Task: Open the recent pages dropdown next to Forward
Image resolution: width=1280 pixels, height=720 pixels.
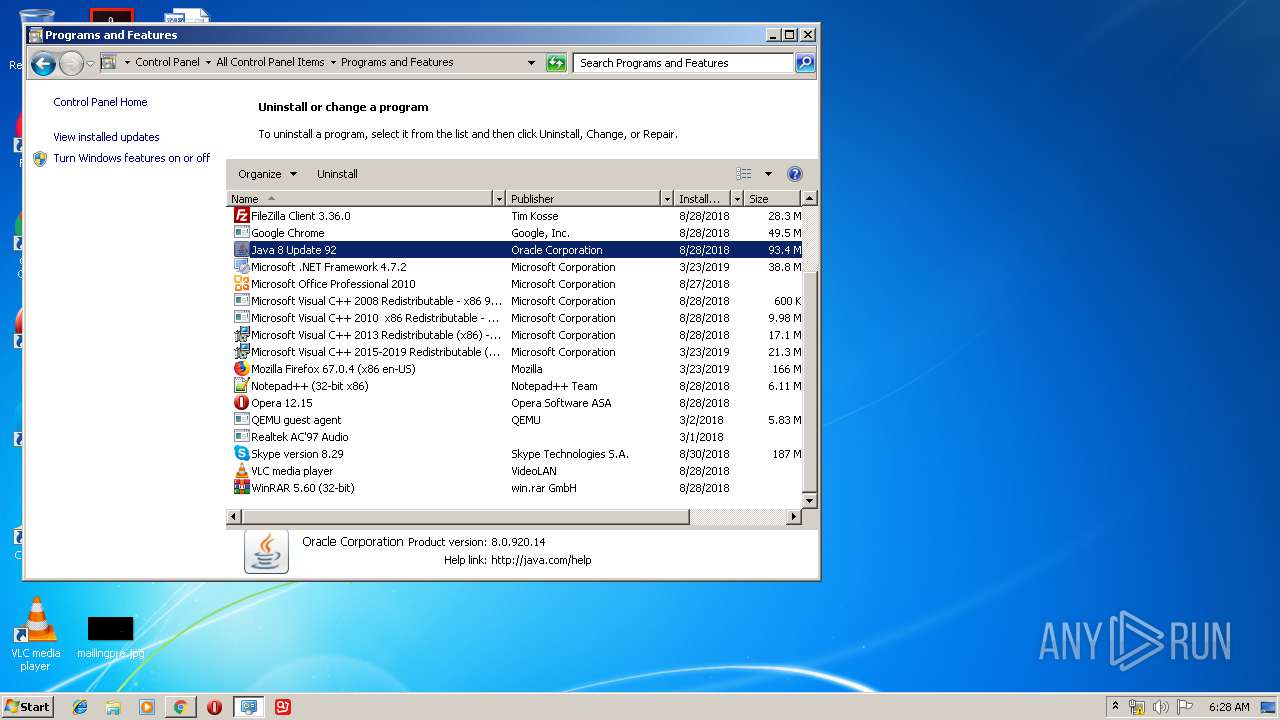Action: (90, 64)
